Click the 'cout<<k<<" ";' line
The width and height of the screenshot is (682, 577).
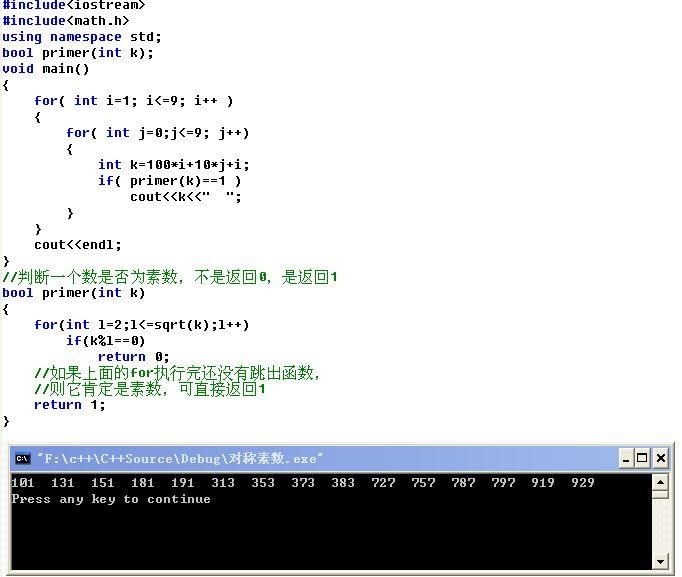coord(185,197)
